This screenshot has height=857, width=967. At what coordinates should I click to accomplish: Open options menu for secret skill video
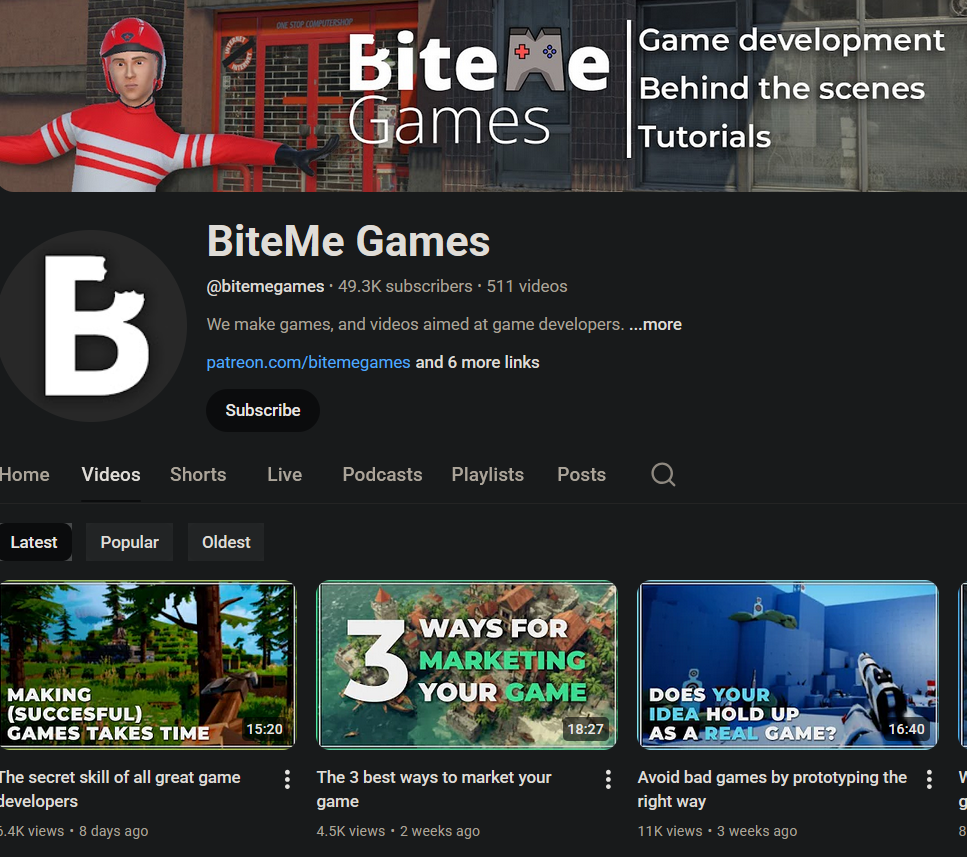[287, 779]
